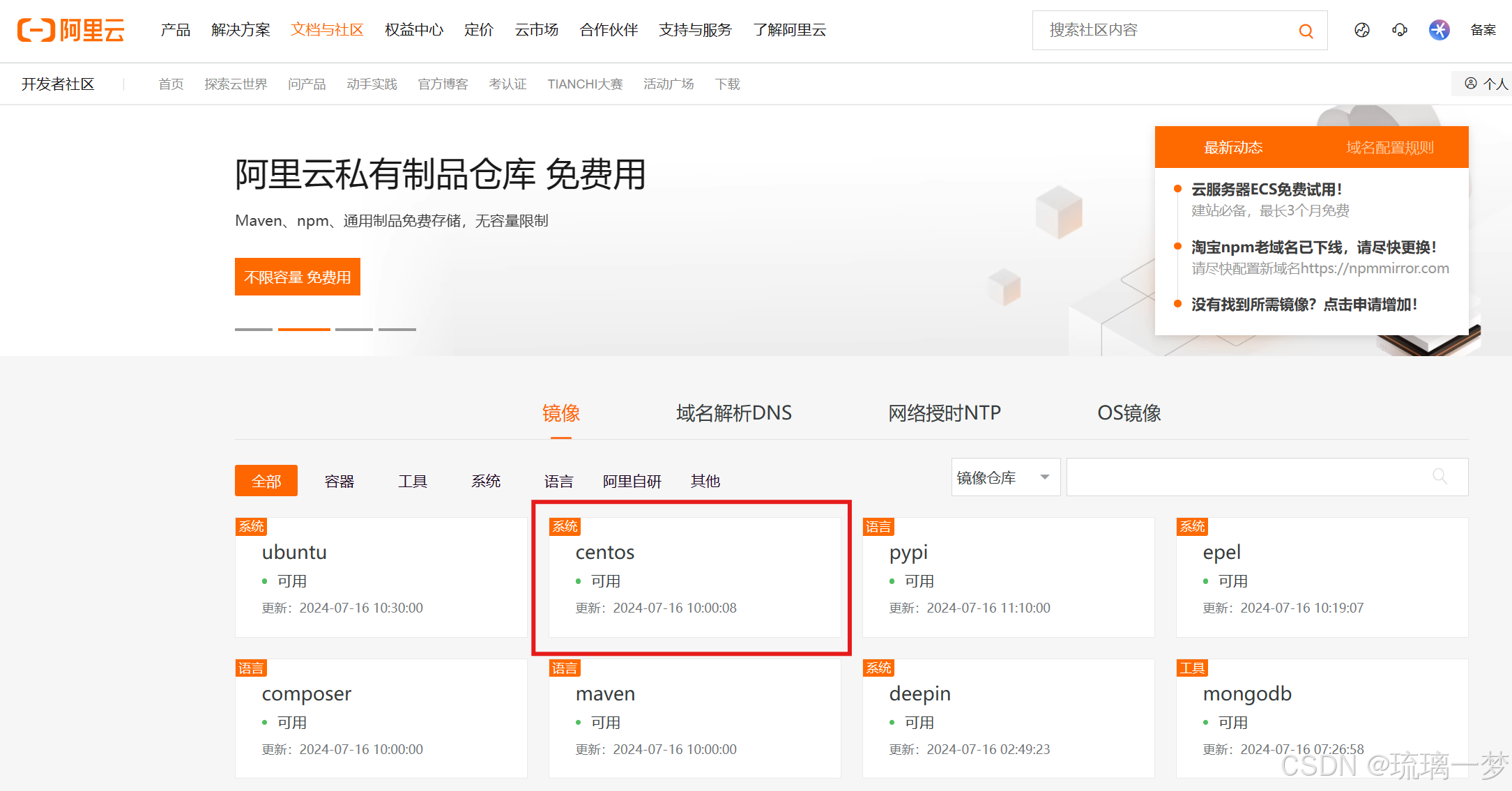Switch to 网络授时NTP tab
This screenshot has width=1512, height=791.
click(x=945, y=413)
